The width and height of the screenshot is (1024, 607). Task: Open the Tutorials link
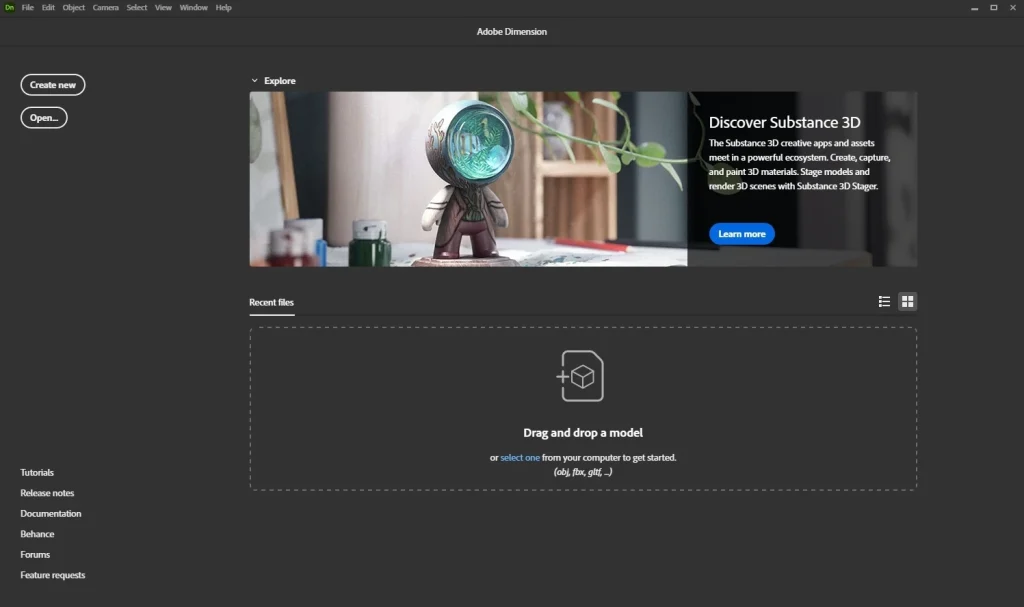[x=37, y=472]
